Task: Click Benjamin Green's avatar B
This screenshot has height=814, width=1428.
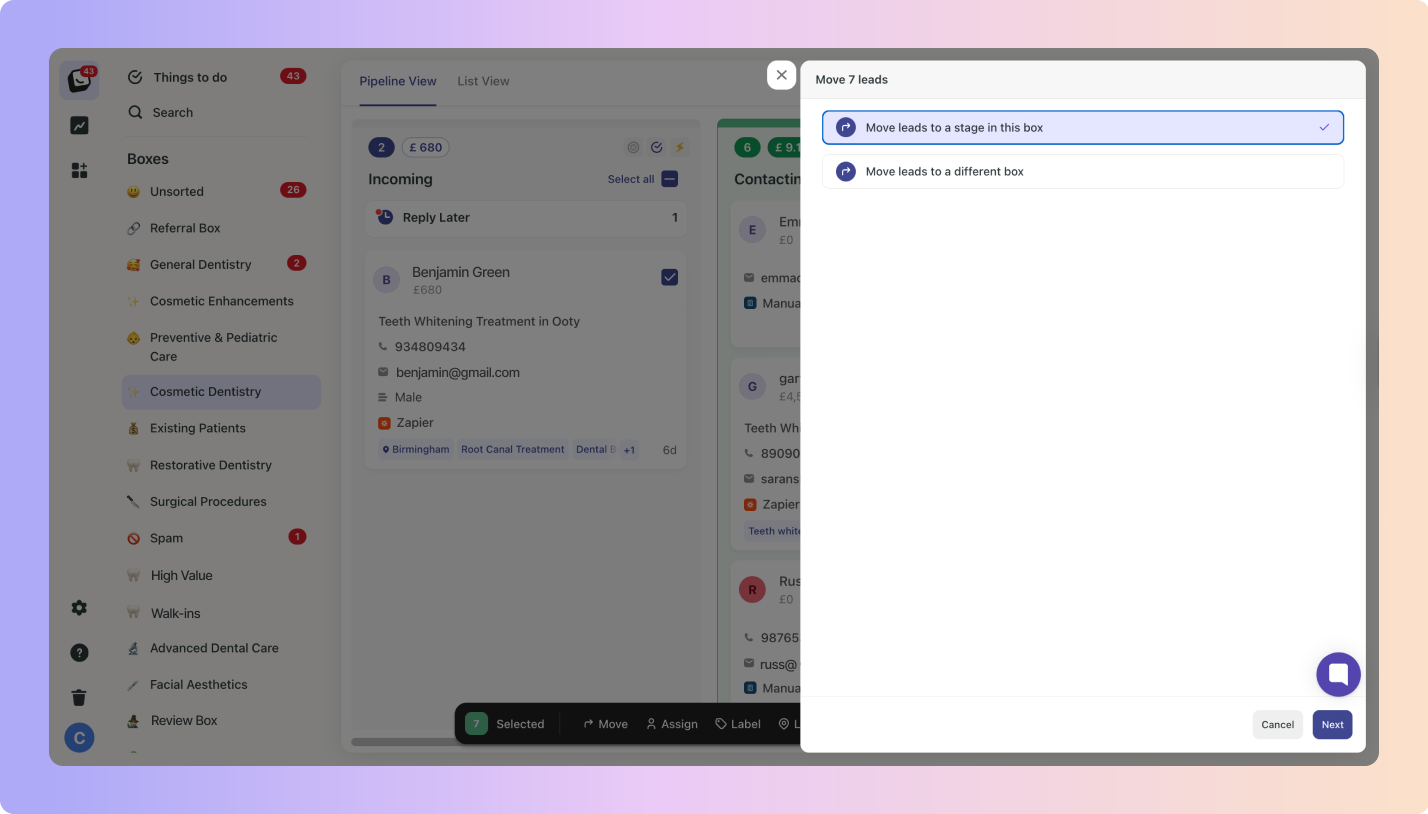Action: pos(386,280)
